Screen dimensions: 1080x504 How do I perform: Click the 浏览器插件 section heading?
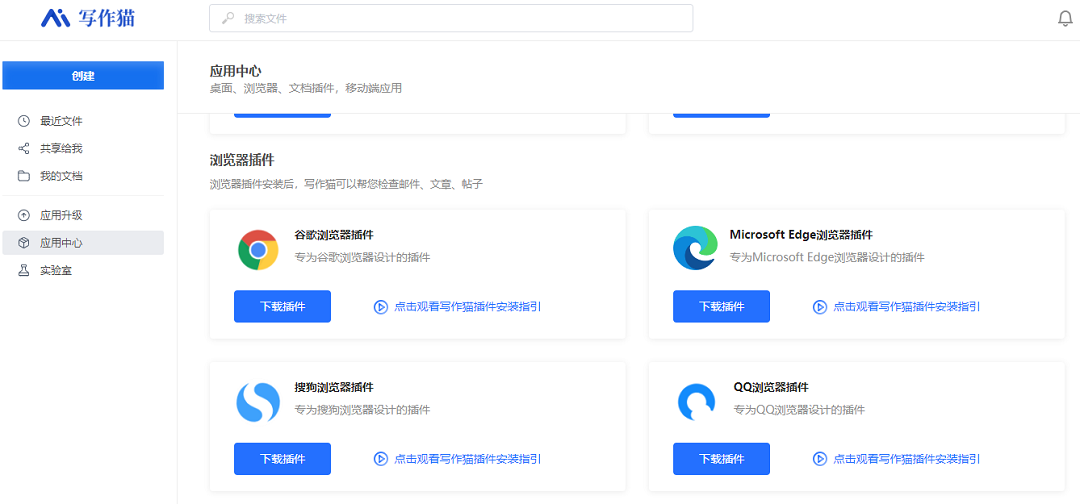click(x=242, y=160)
